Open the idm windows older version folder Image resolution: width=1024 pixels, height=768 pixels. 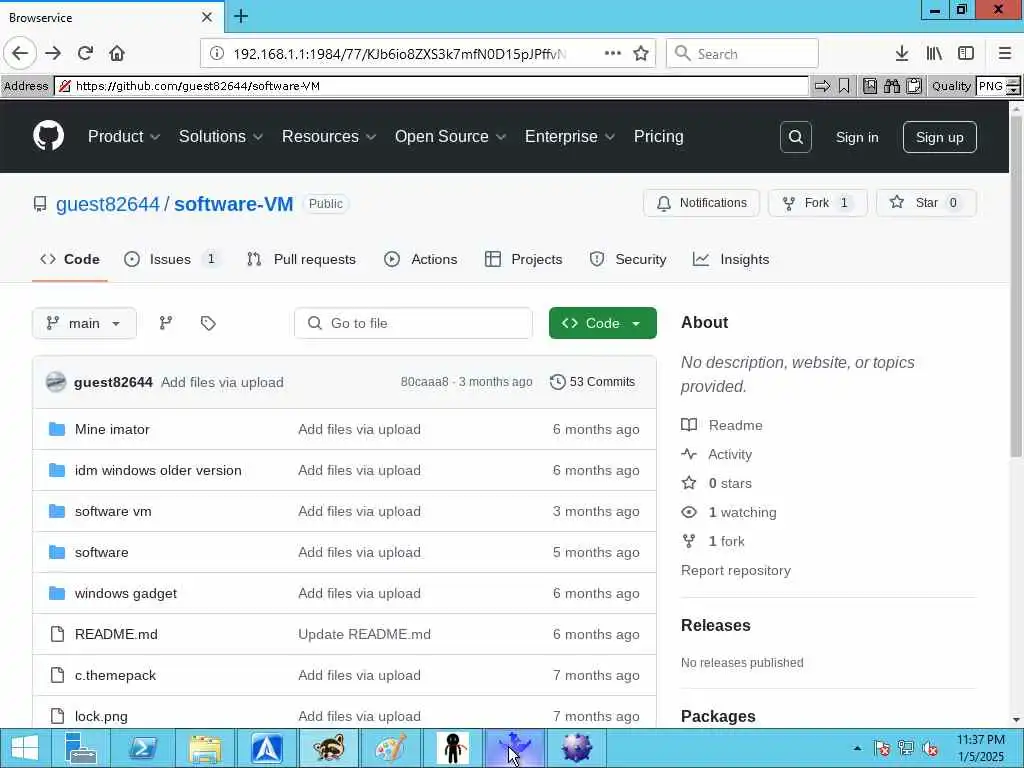(x=158, y=470)
